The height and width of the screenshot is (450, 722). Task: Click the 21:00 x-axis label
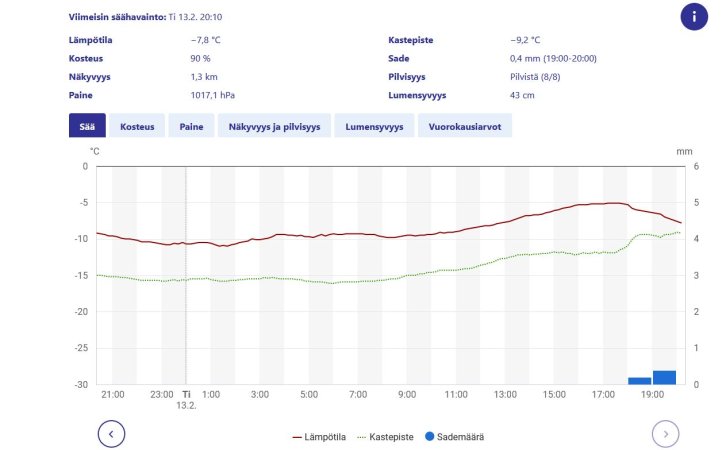(113, 394)
